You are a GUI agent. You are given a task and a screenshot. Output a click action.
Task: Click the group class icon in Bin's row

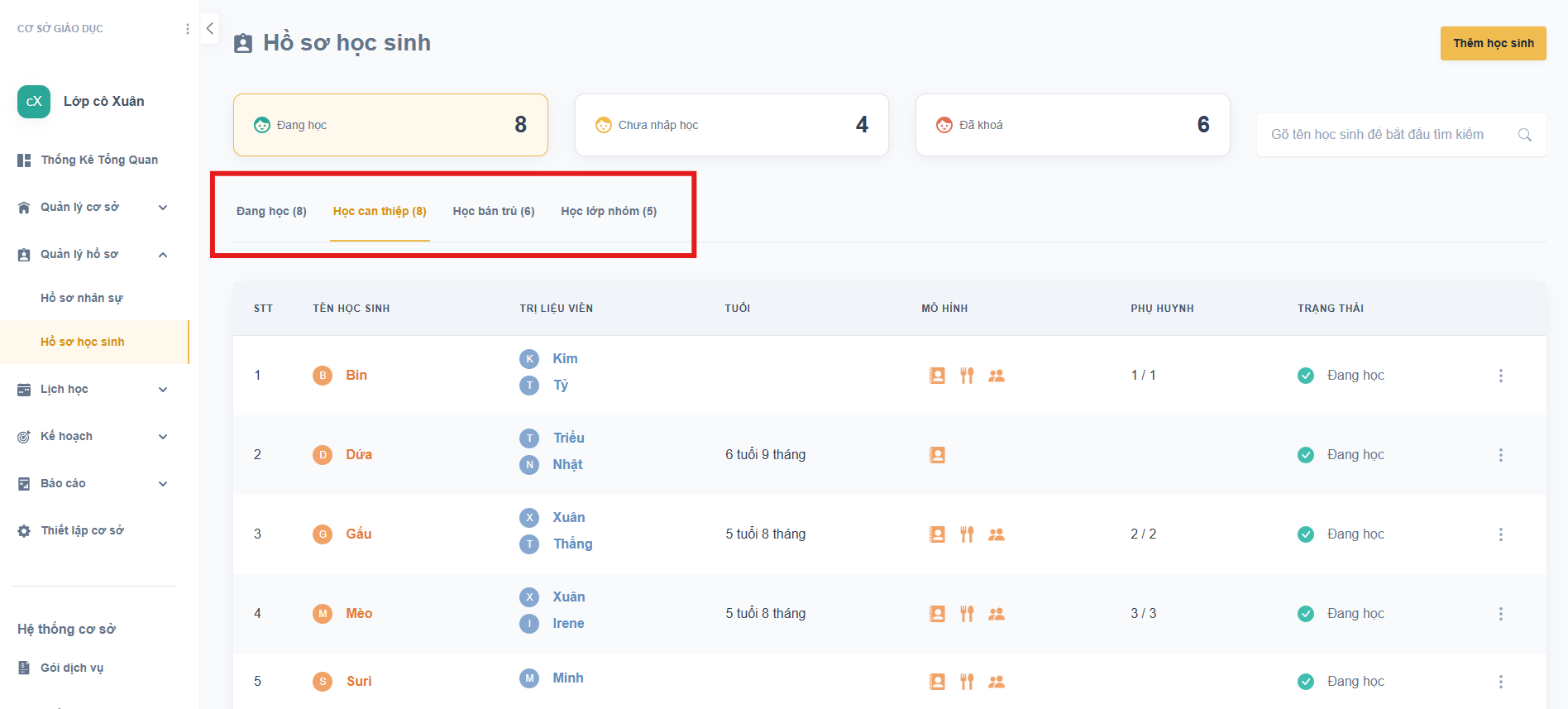point(997,376)
